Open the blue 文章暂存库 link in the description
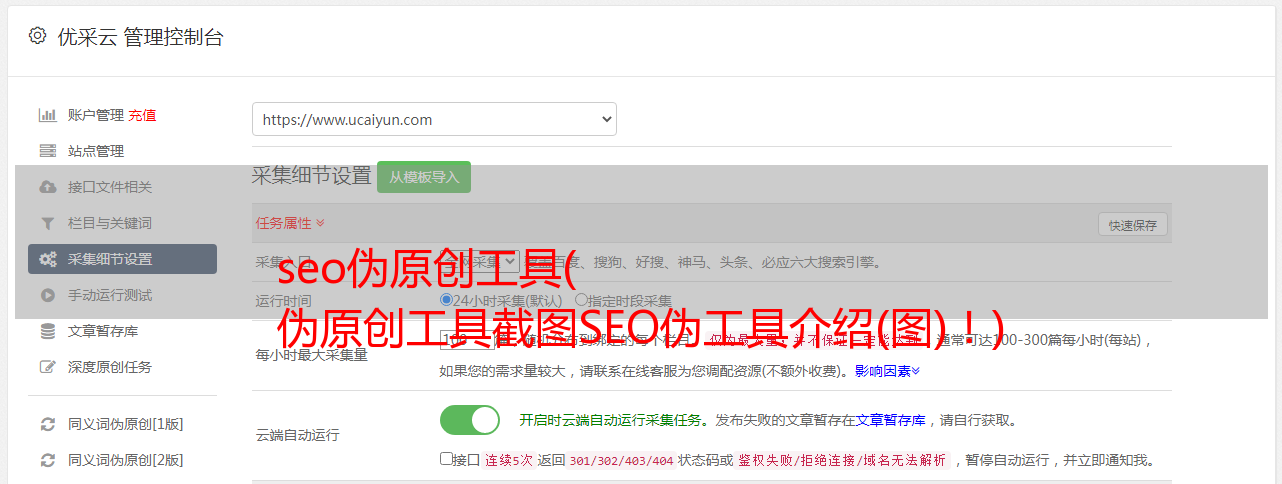 pyautogui.click(x=890, y=420)
